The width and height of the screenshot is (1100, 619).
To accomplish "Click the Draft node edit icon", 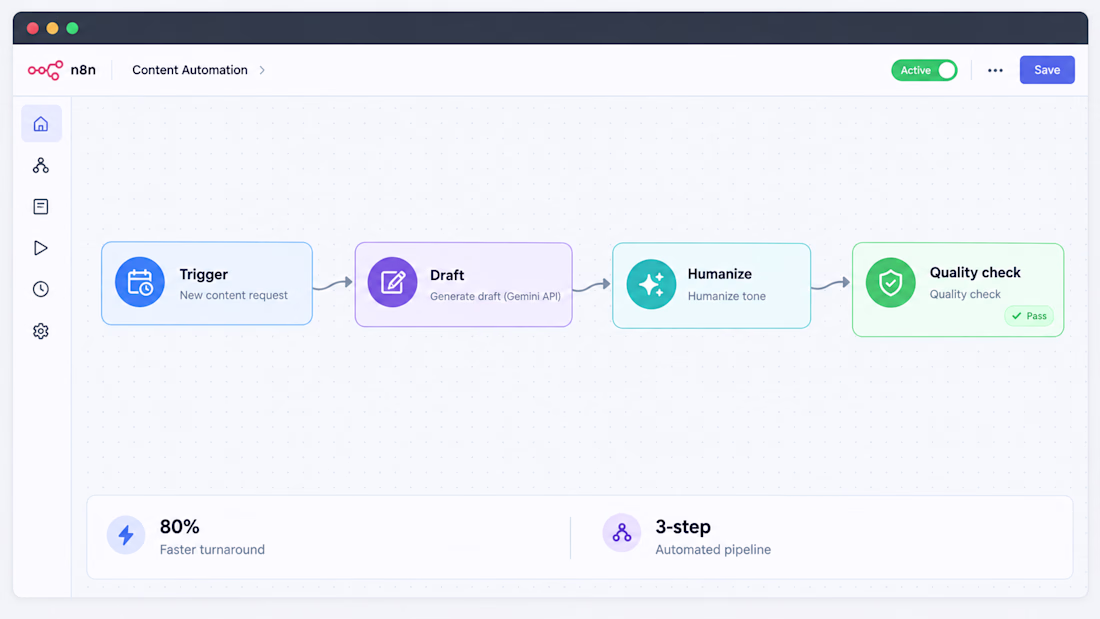I will [392, 282].
